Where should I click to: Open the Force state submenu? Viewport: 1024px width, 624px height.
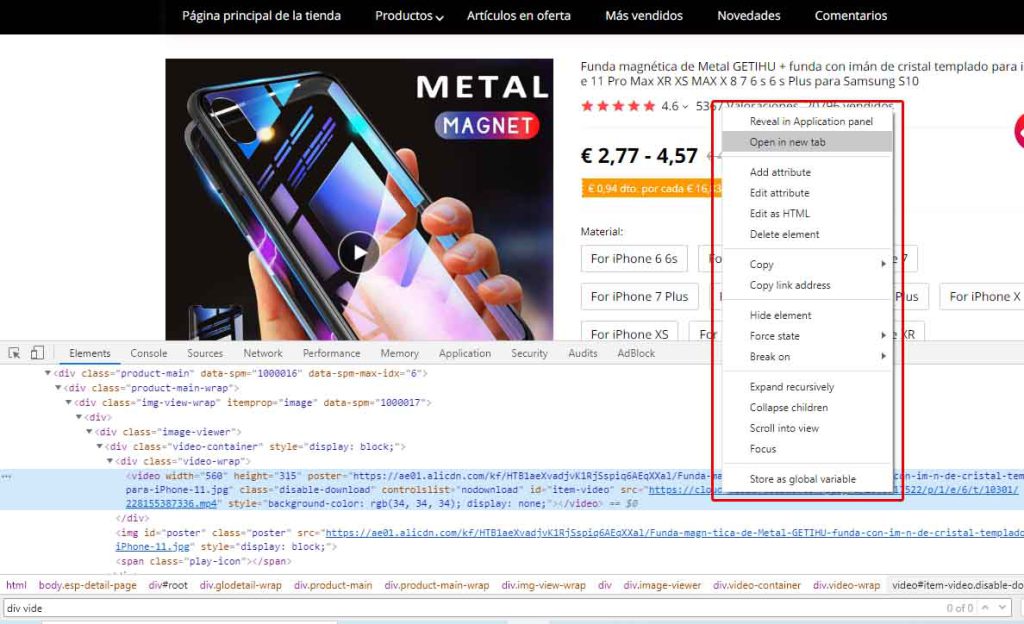(807, 336)
